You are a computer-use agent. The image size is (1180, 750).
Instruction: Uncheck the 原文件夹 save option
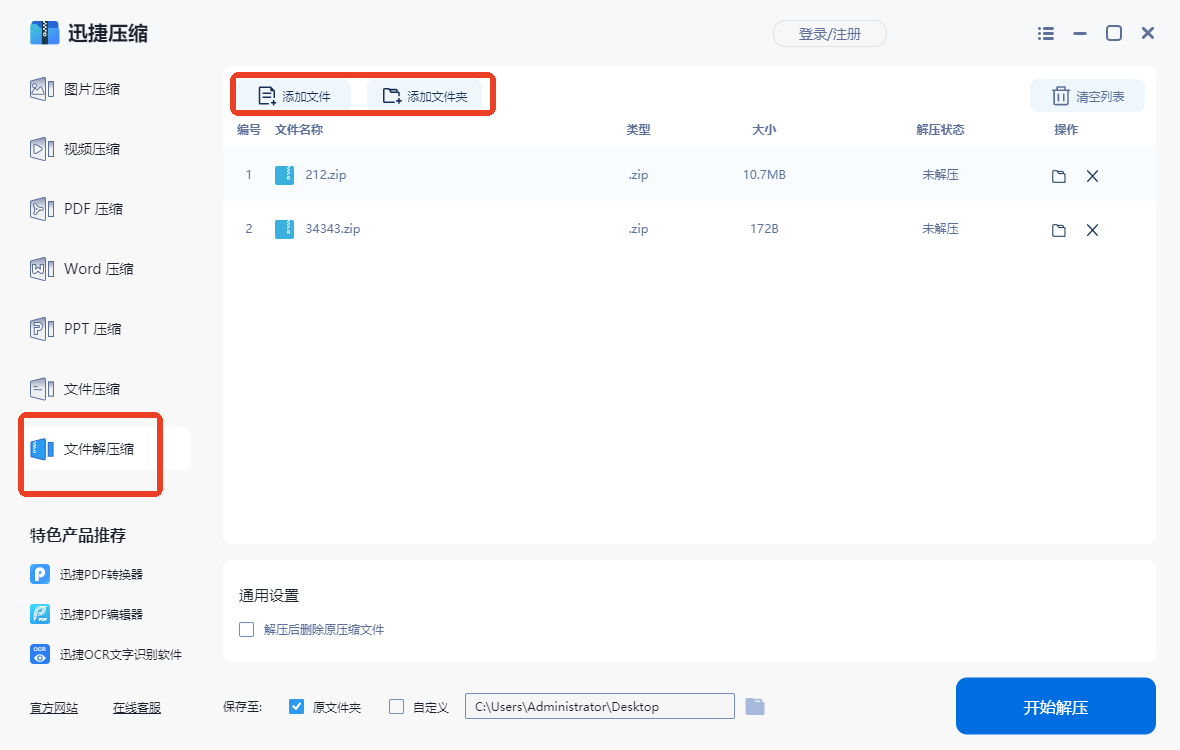point(296,706)
